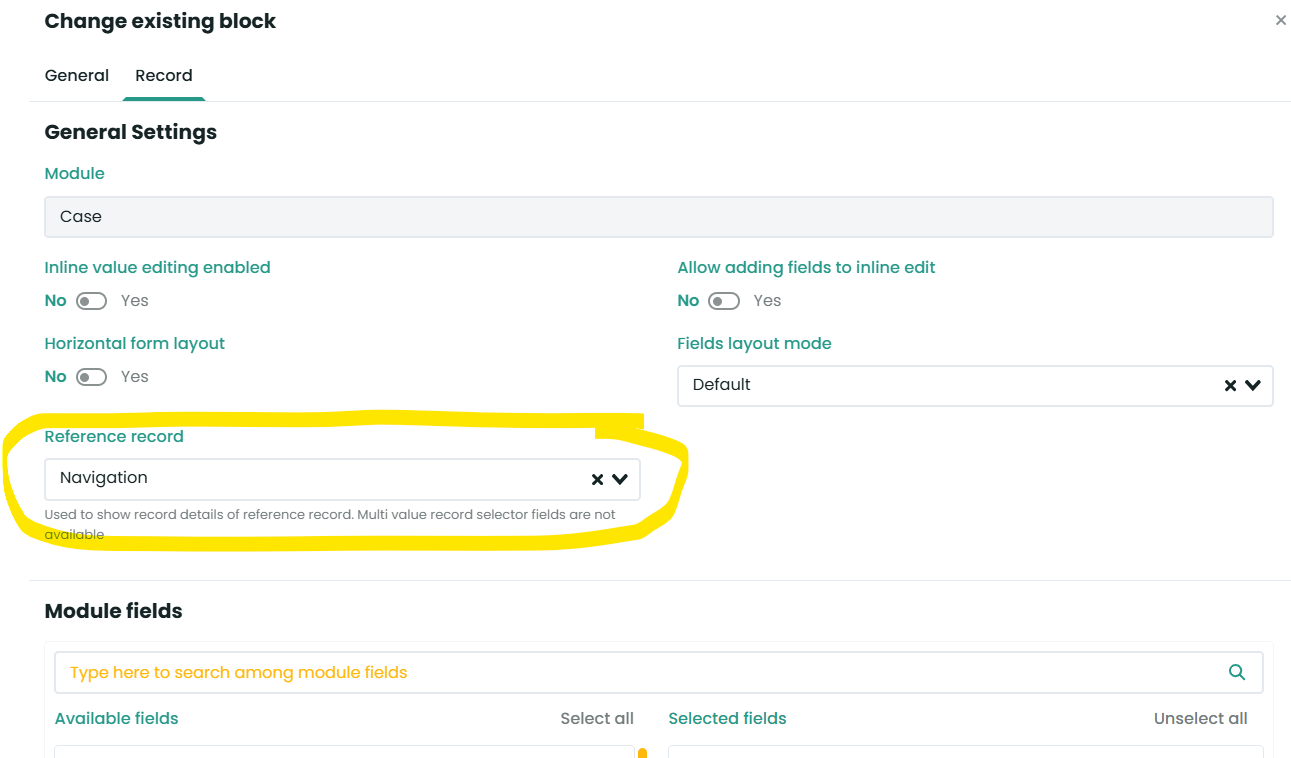
Task: Click the Yes label for Horizontal form layout
Action: [x=135, y=377]
